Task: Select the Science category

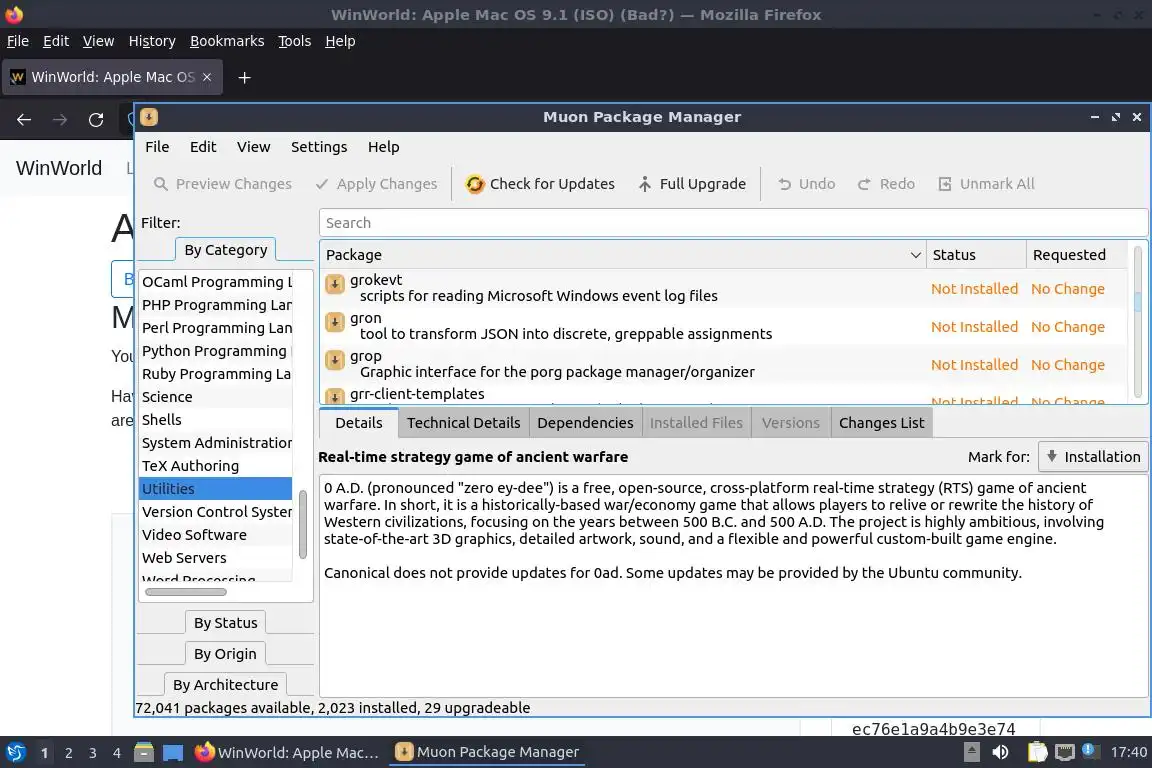Action: tap(215, 397)
